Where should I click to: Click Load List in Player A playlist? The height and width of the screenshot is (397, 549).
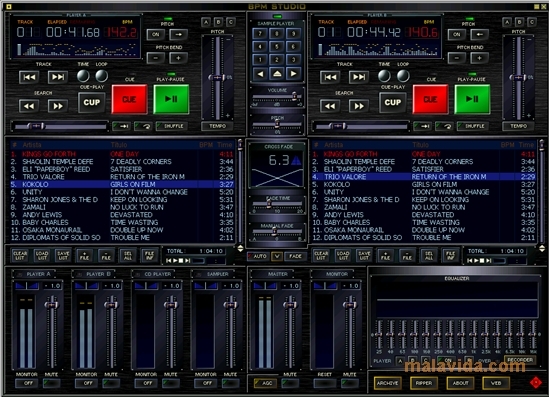[42, 255]
